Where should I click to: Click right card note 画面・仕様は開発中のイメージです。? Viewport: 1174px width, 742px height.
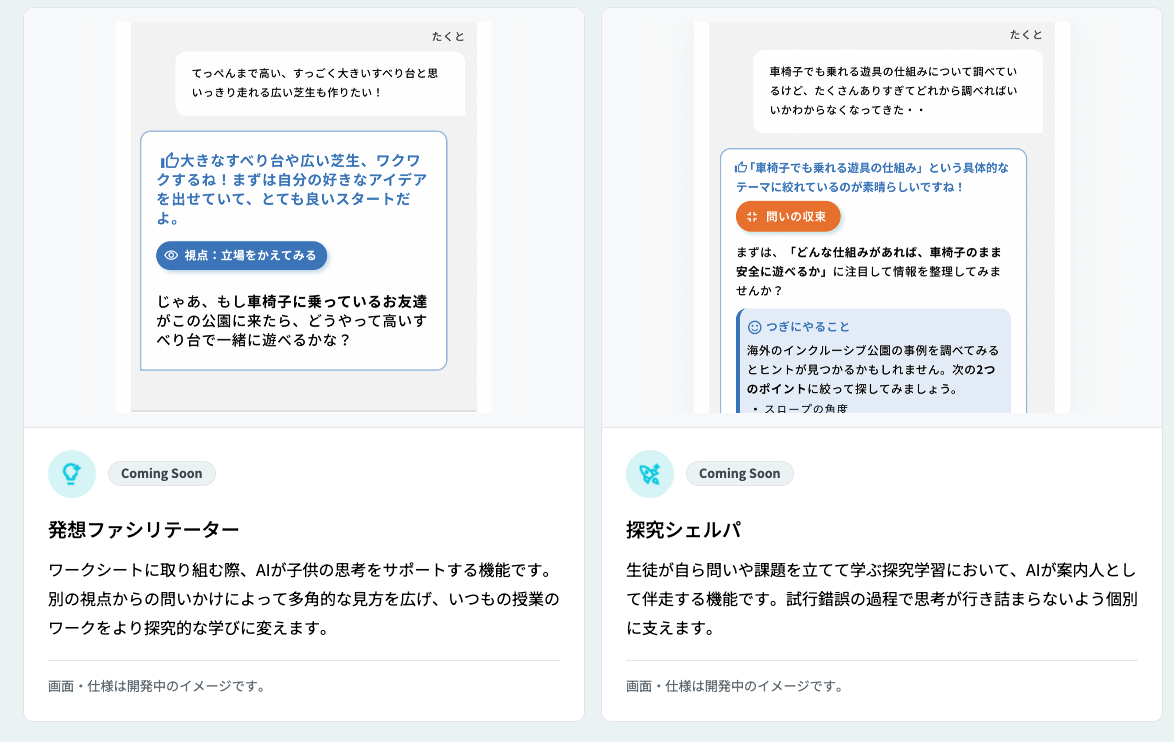(737, 686)
